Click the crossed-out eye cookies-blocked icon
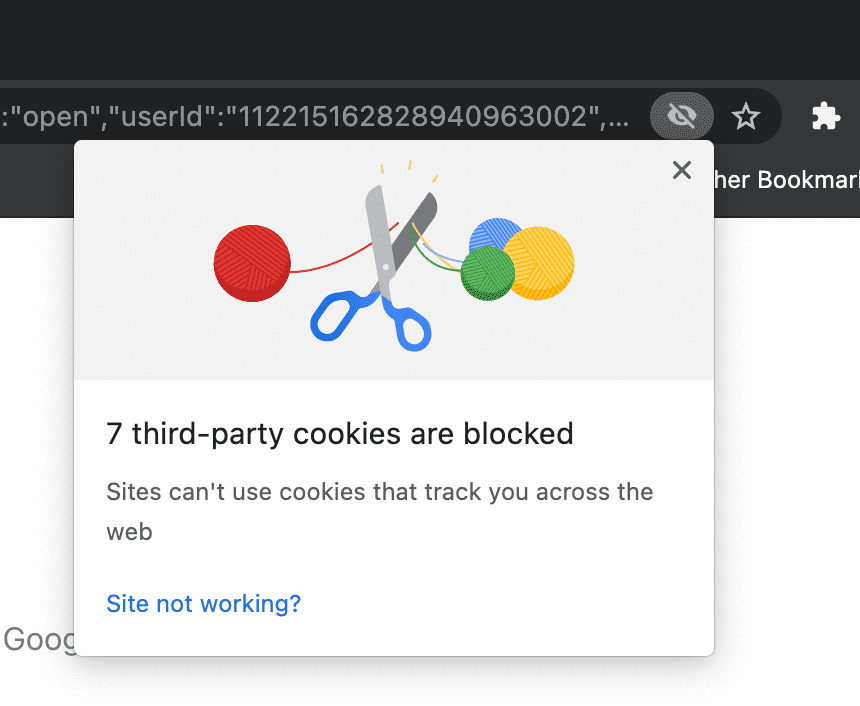The image size is (860, 706). click(682, 116)
